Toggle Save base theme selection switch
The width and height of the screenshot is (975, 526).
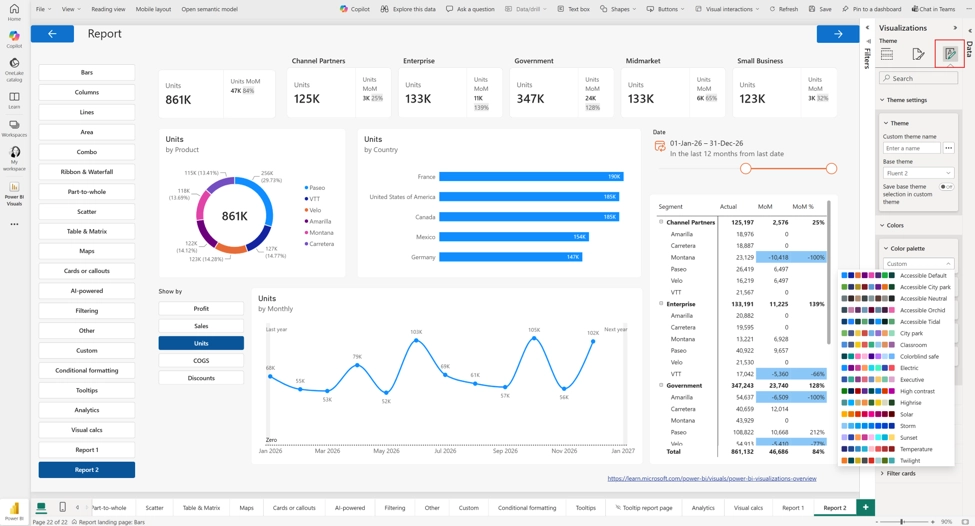pos(946,187)
